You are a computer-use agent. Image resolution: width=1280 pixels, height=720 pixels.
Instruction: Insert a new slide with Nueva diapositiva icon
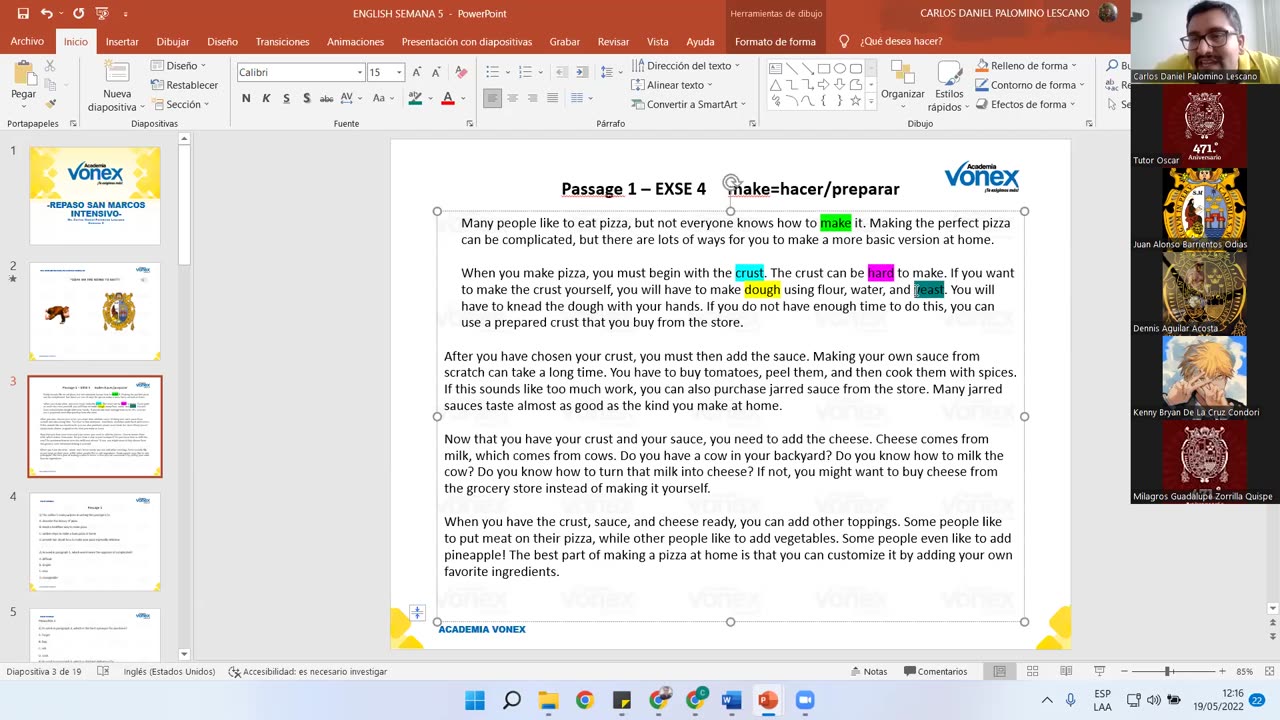click(117, 72)
